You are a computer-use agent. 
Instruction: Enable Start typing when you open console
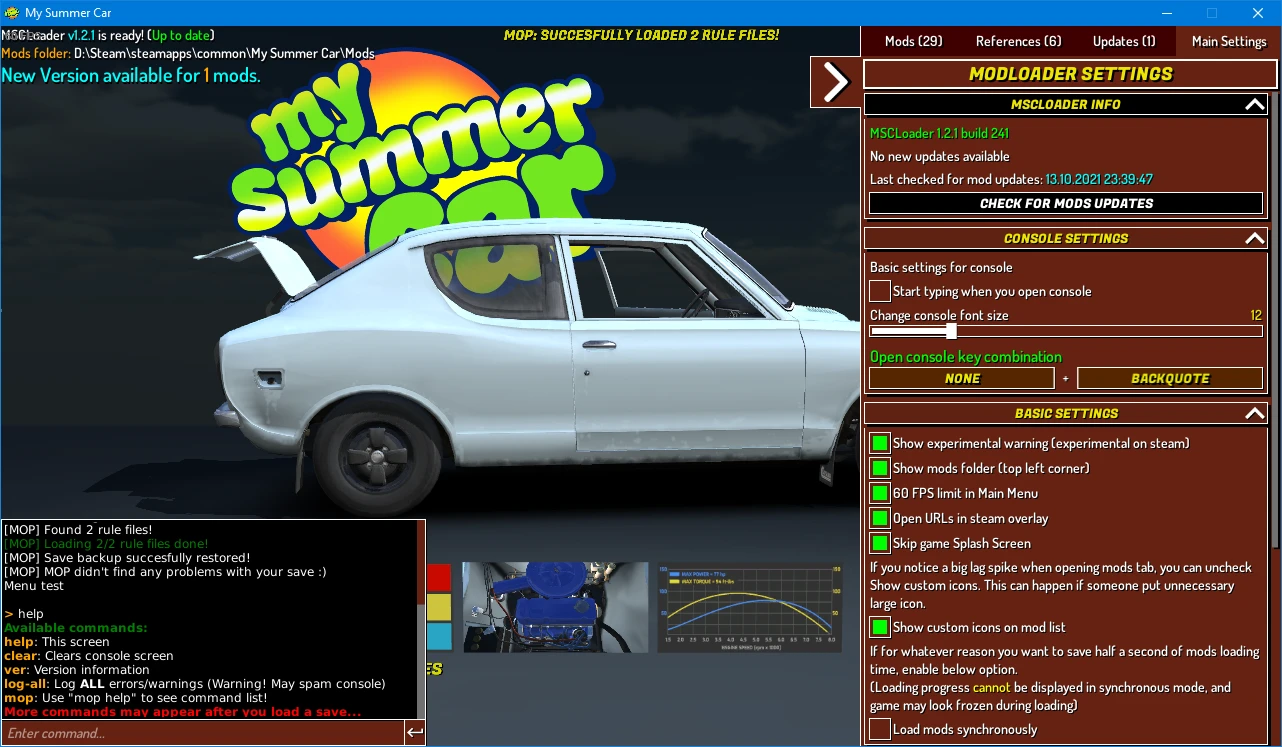point(879,291)
